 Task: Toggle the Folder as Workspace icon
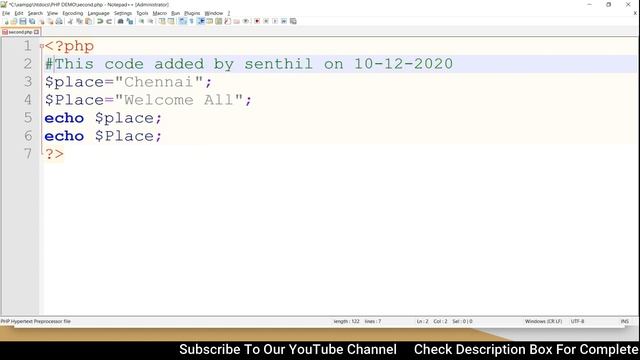tap(236, 21)
